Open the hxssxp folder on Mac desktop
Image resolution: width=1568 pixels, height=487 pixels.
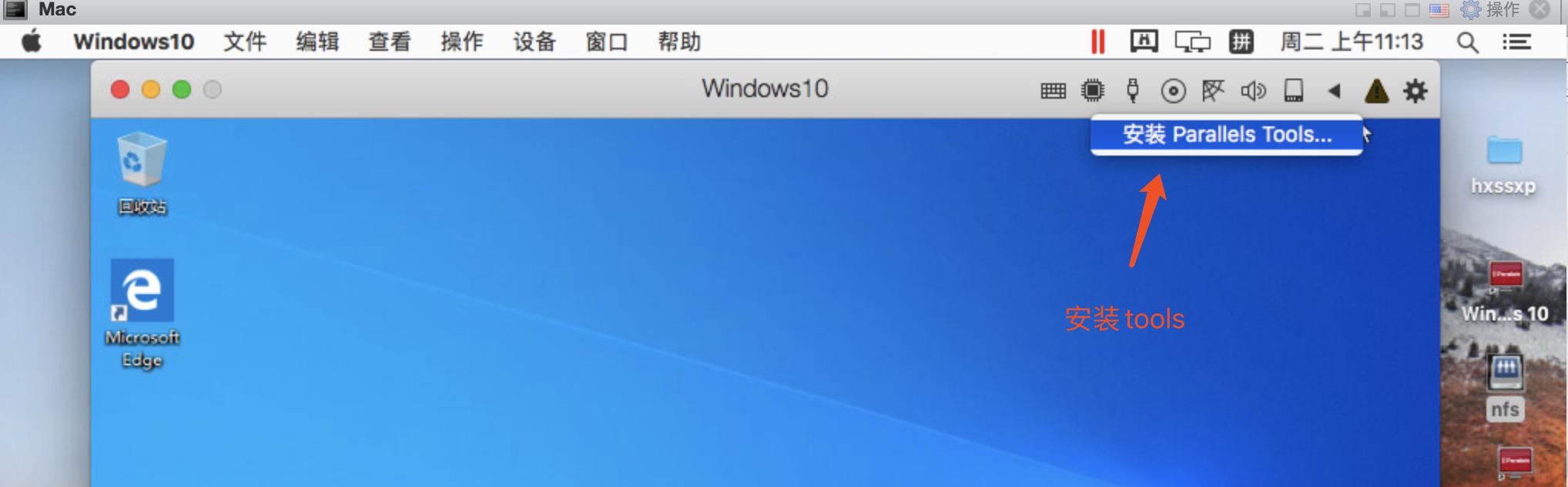[1503, 165]
